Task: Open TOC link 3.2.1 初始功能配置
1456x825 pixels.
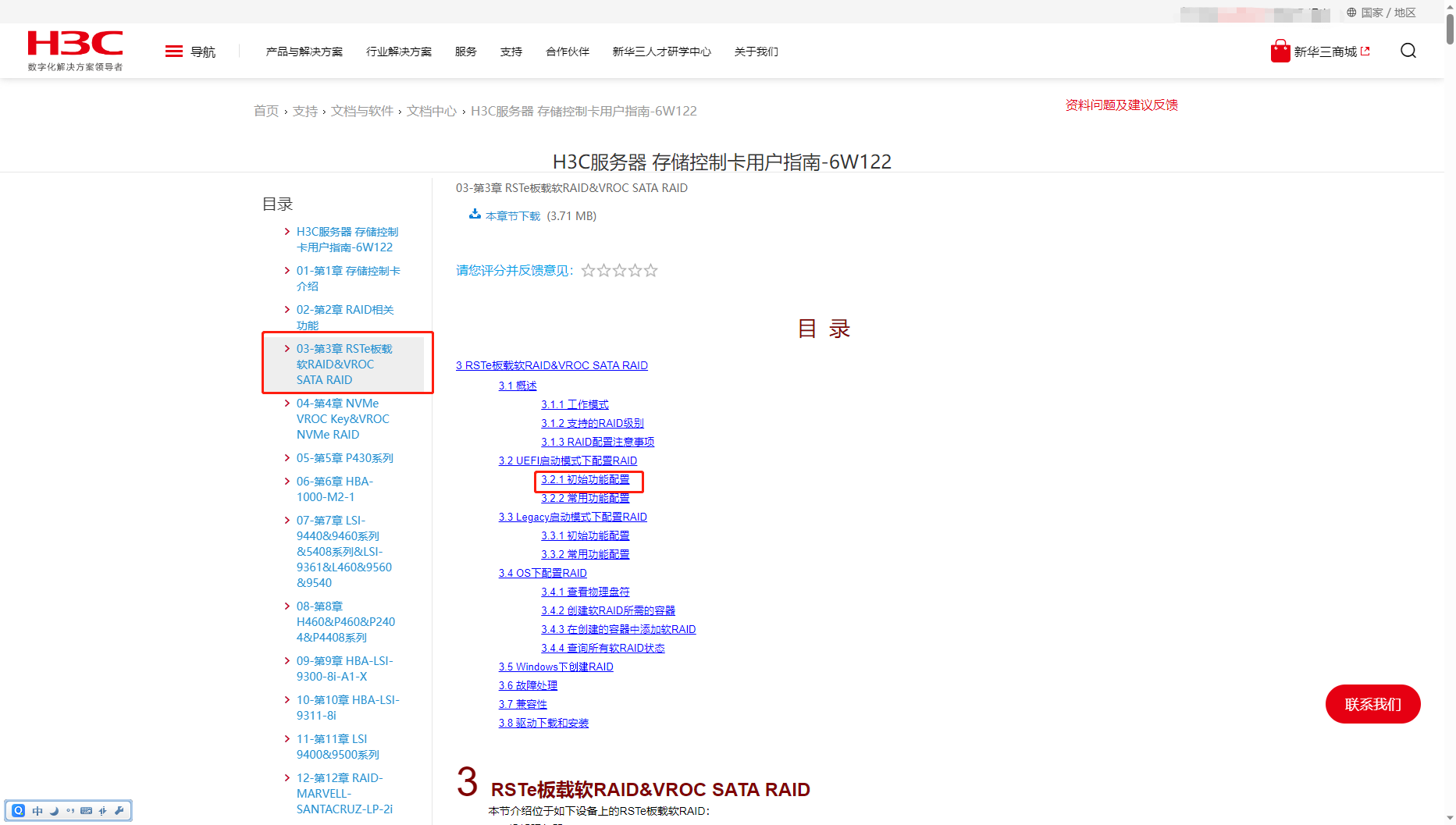Action: 586,479
